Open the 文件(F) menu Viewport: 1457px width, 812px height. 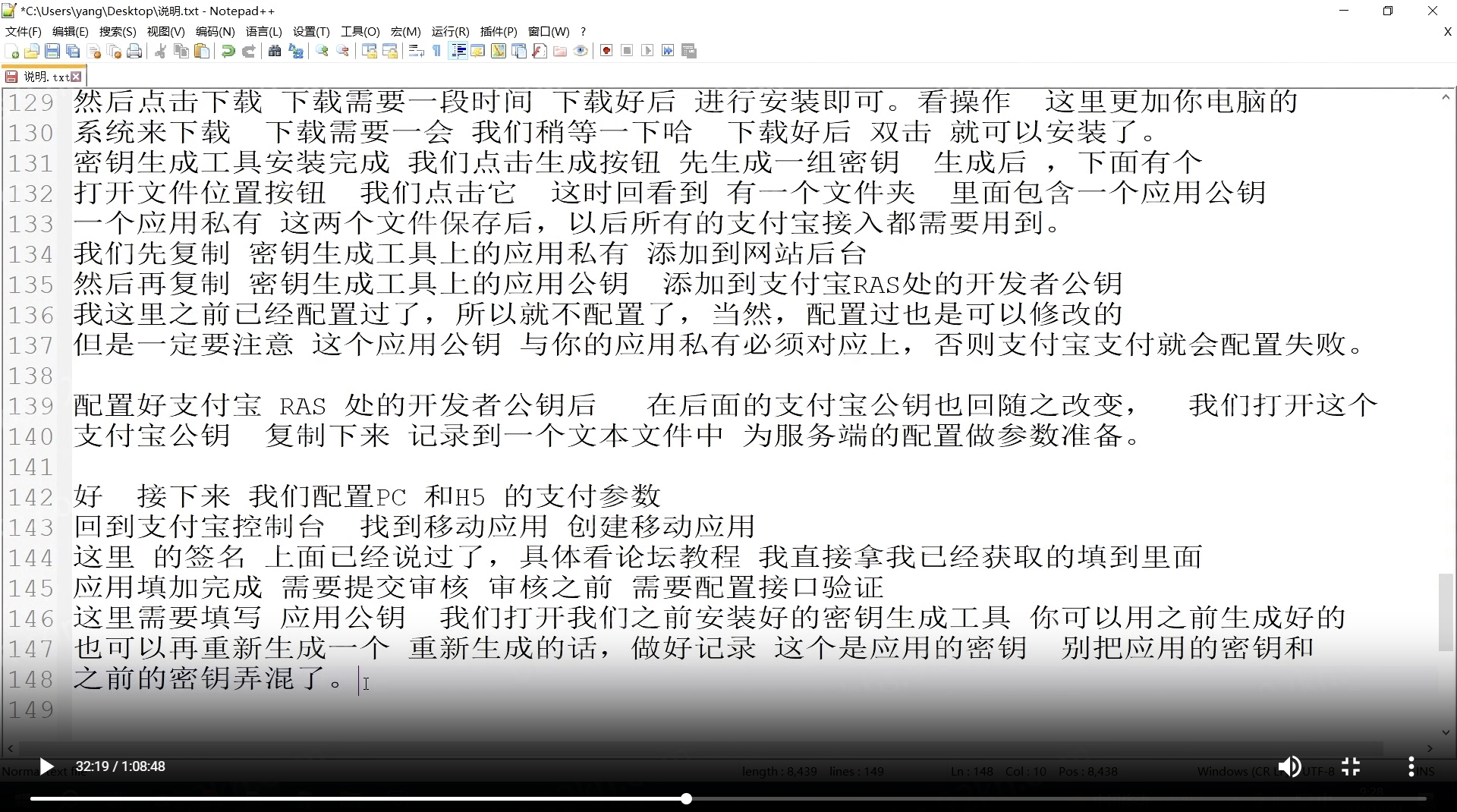(24, 31)
